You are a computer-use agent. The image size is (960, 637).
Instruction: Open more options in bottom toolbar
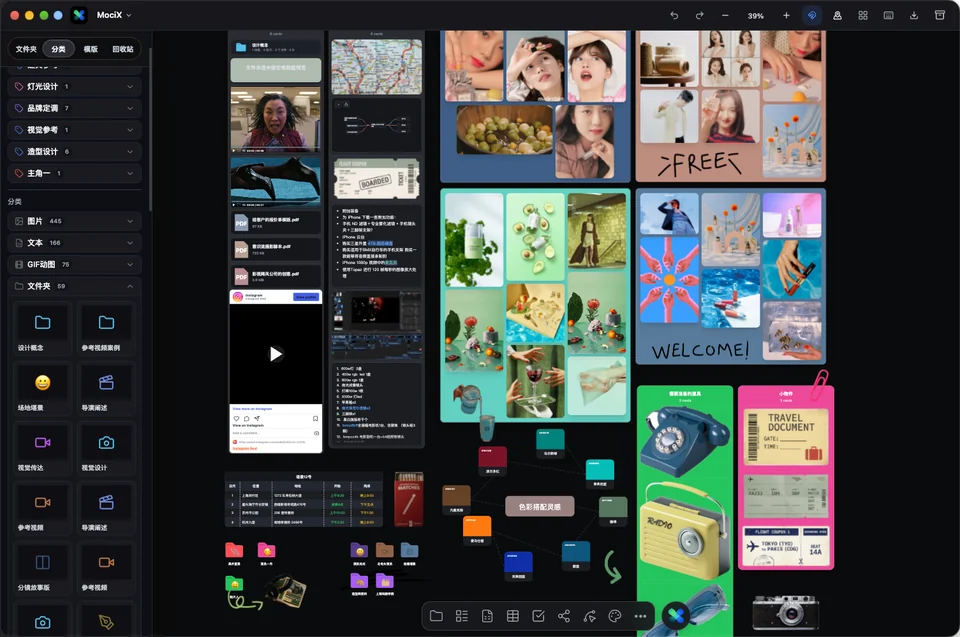click(x=640, y=616)
